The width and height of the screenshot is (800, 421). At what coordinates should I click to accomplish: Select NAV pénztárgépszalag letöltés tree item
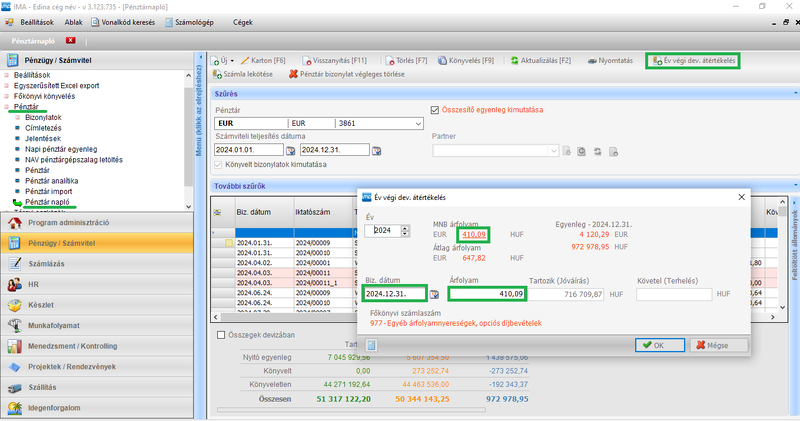click(73, 160)
